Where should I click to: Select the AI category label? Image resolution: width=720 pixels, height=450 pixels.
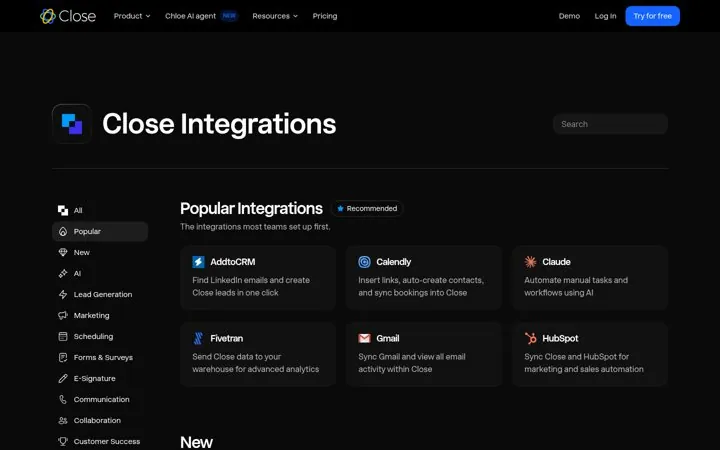(77, 274)
